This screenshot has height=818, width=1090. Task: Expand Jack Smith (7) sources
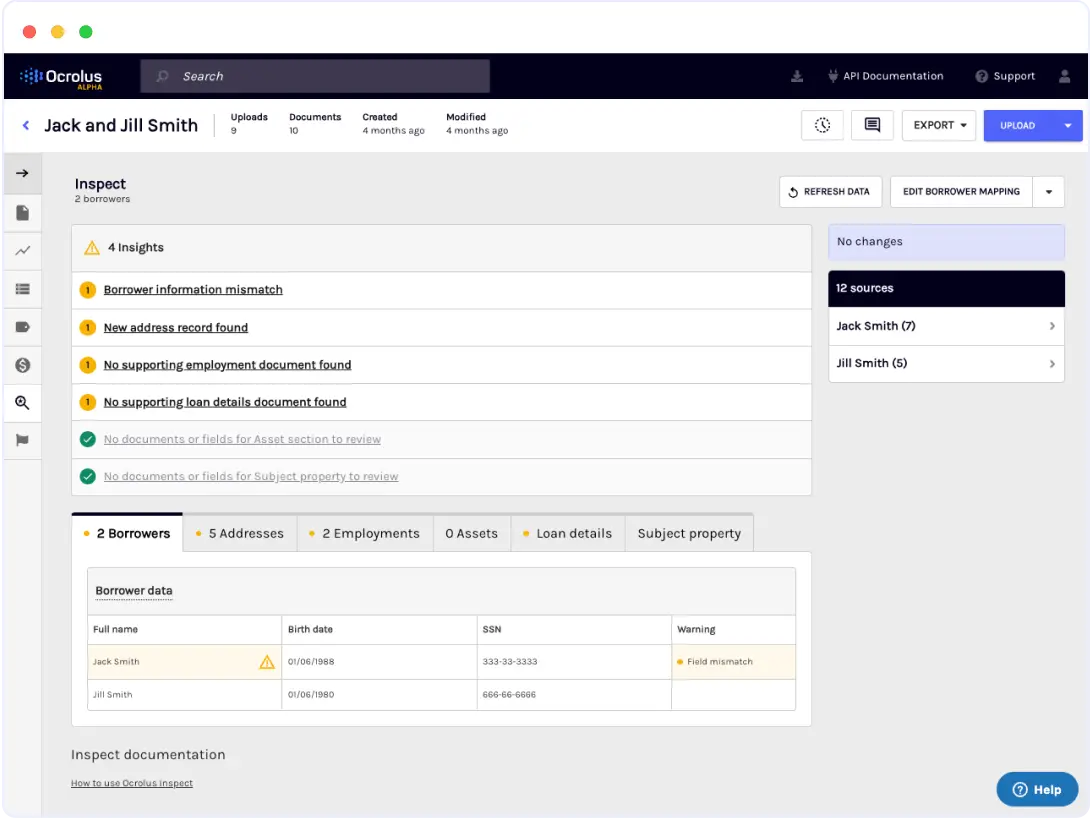point(946,326)
